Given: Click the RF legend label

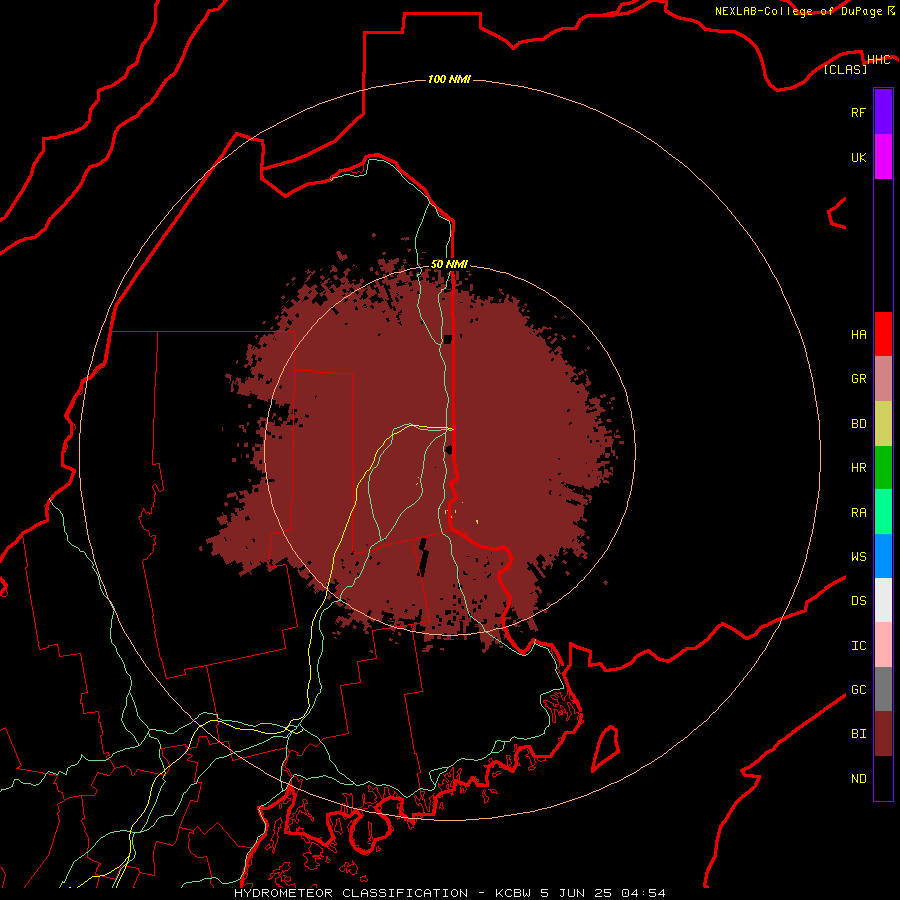Looking at the screenshot, I should (858, 112).
